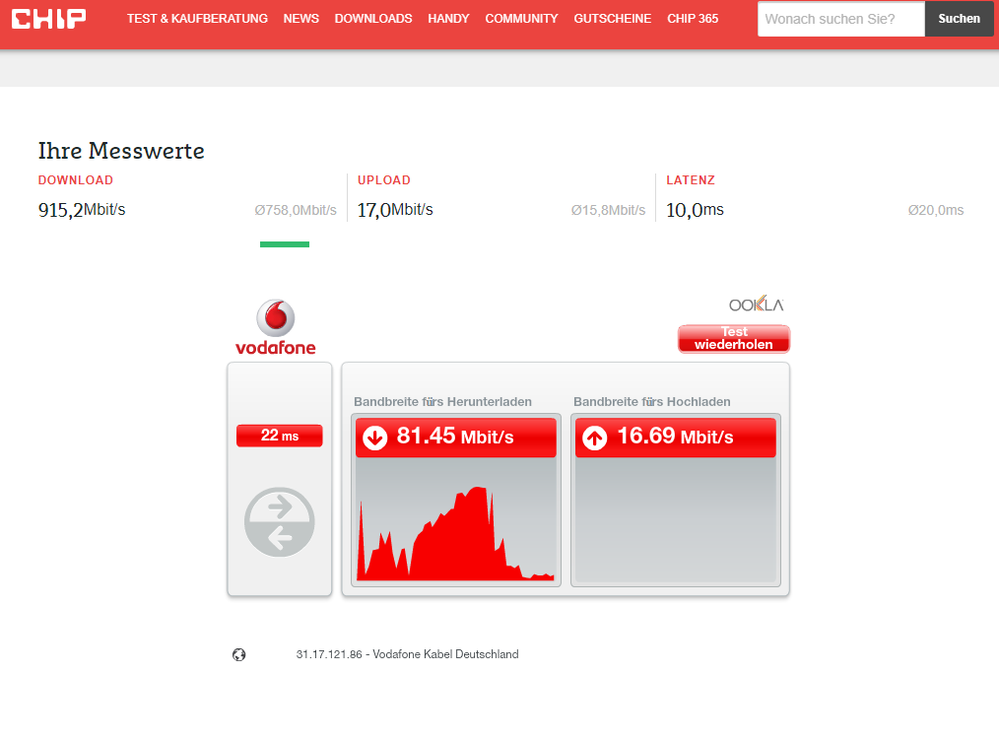
Task: Click the Ø758,0Mbit/s average download value
Action: 295,210
